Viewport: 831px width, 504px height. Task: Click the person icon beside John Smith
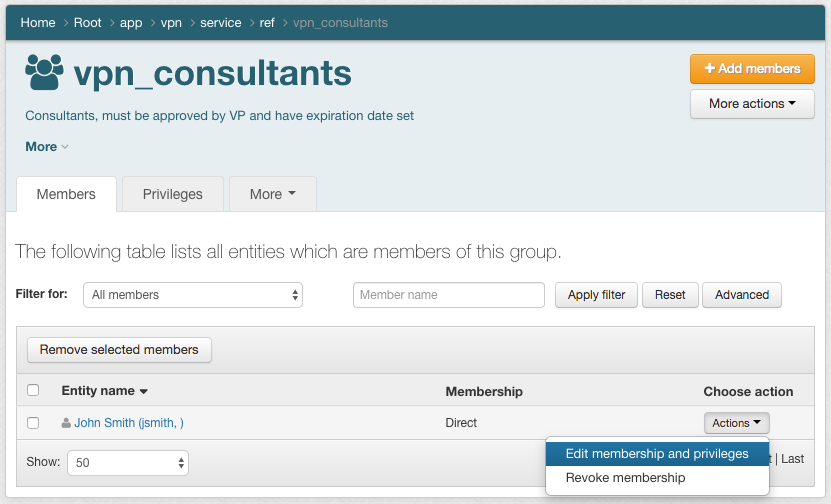66,424
